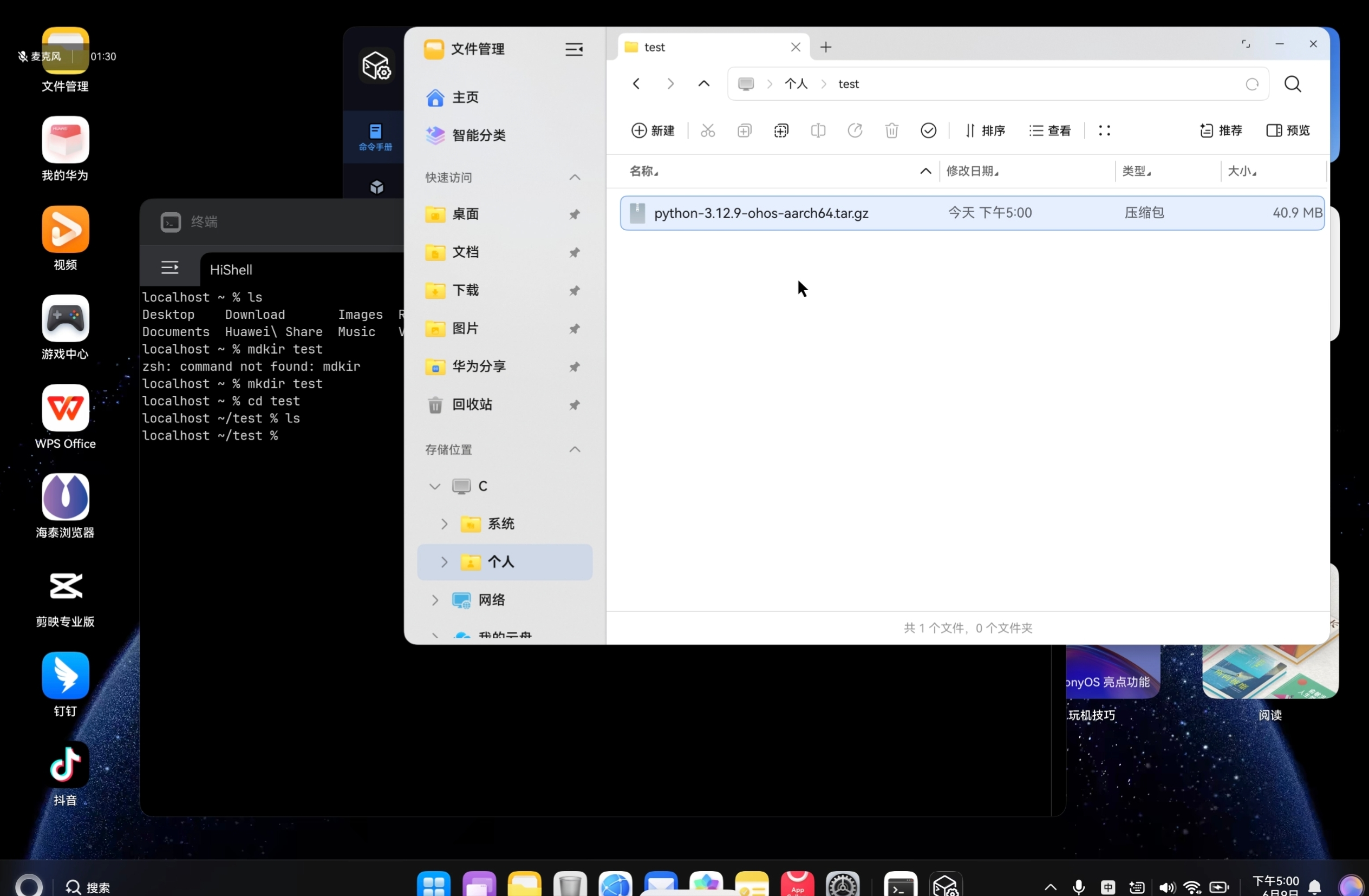
Task: Delete selected file with trash icon
Action: coord(891,130)
